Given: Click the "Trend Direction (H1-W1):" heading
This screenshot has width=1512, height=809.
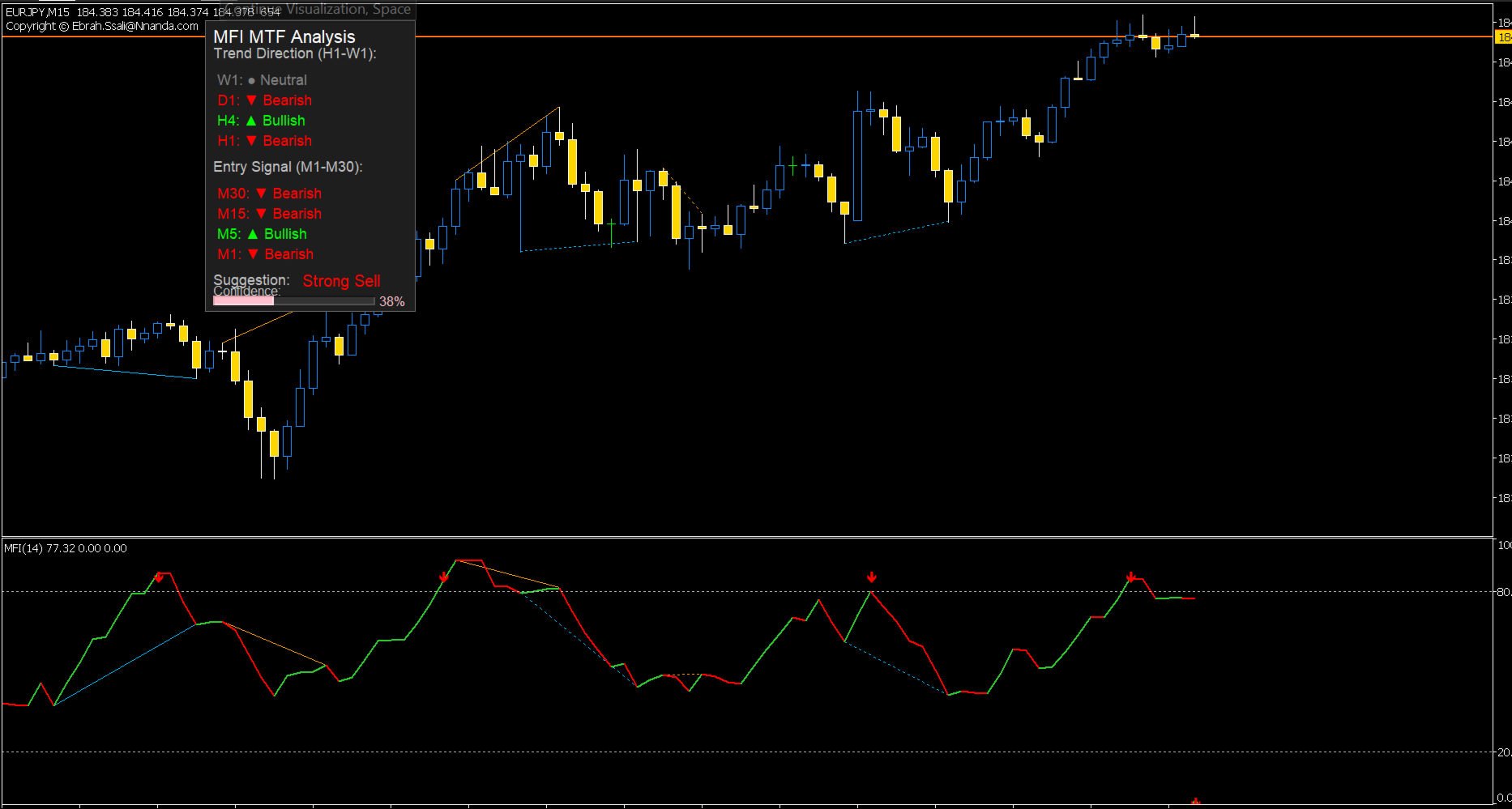Looking at the screenshot, I should tap(295, 54).
